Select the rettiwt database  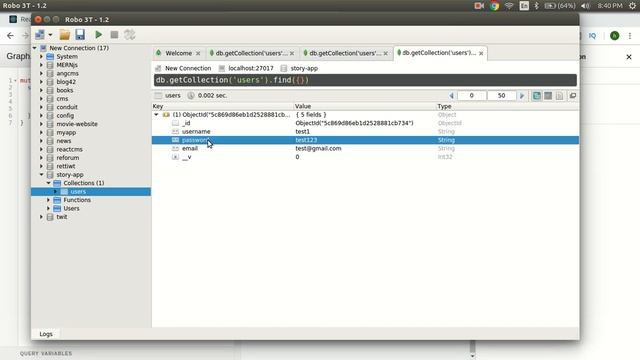coord(66,166)
